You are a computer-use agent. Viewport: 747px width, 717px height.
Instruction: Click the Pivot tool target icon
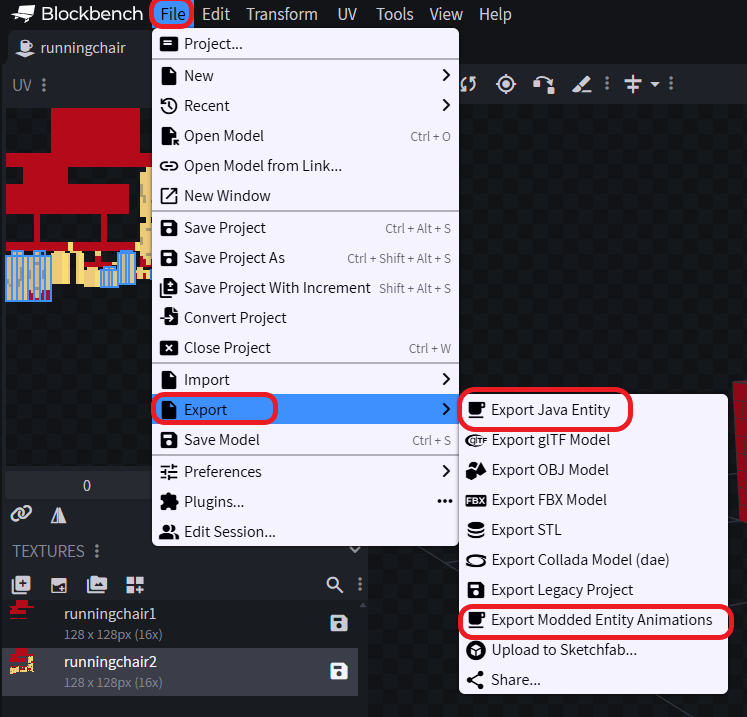[x=506, y=84]
